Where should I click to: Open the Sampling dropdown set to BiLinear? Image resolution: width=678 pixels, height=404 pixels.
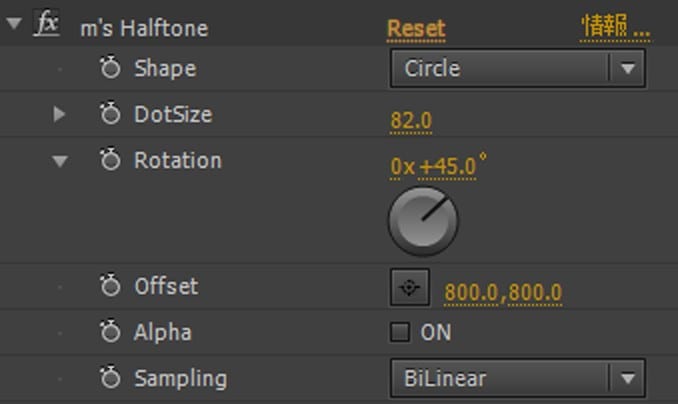pyautogui.click(x=516, y=379)
